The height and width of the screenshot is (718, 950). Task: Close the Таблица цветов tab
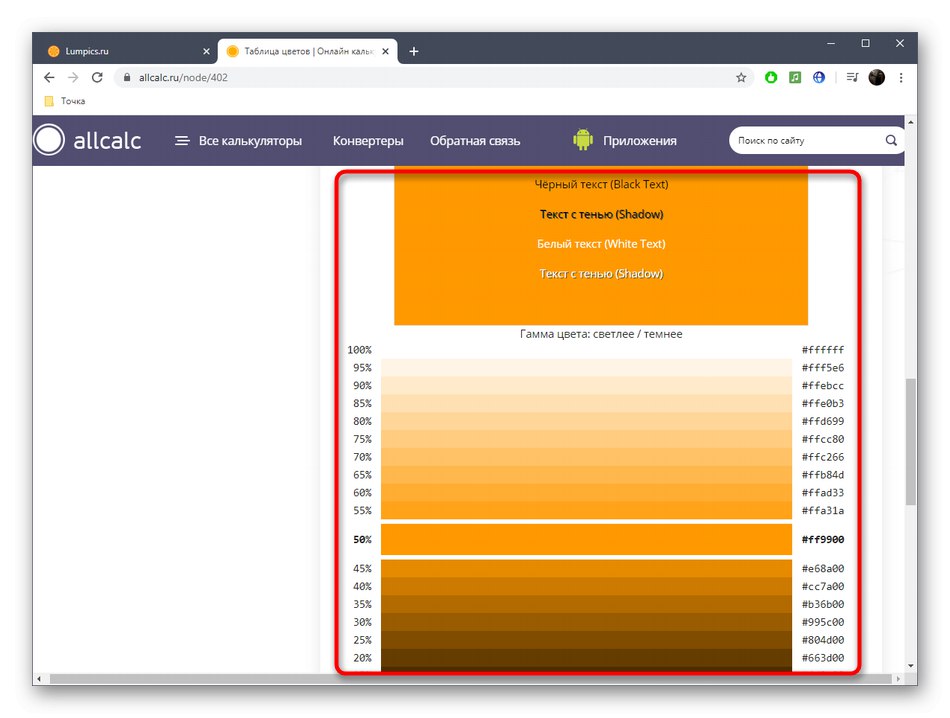tap(385, 52)
